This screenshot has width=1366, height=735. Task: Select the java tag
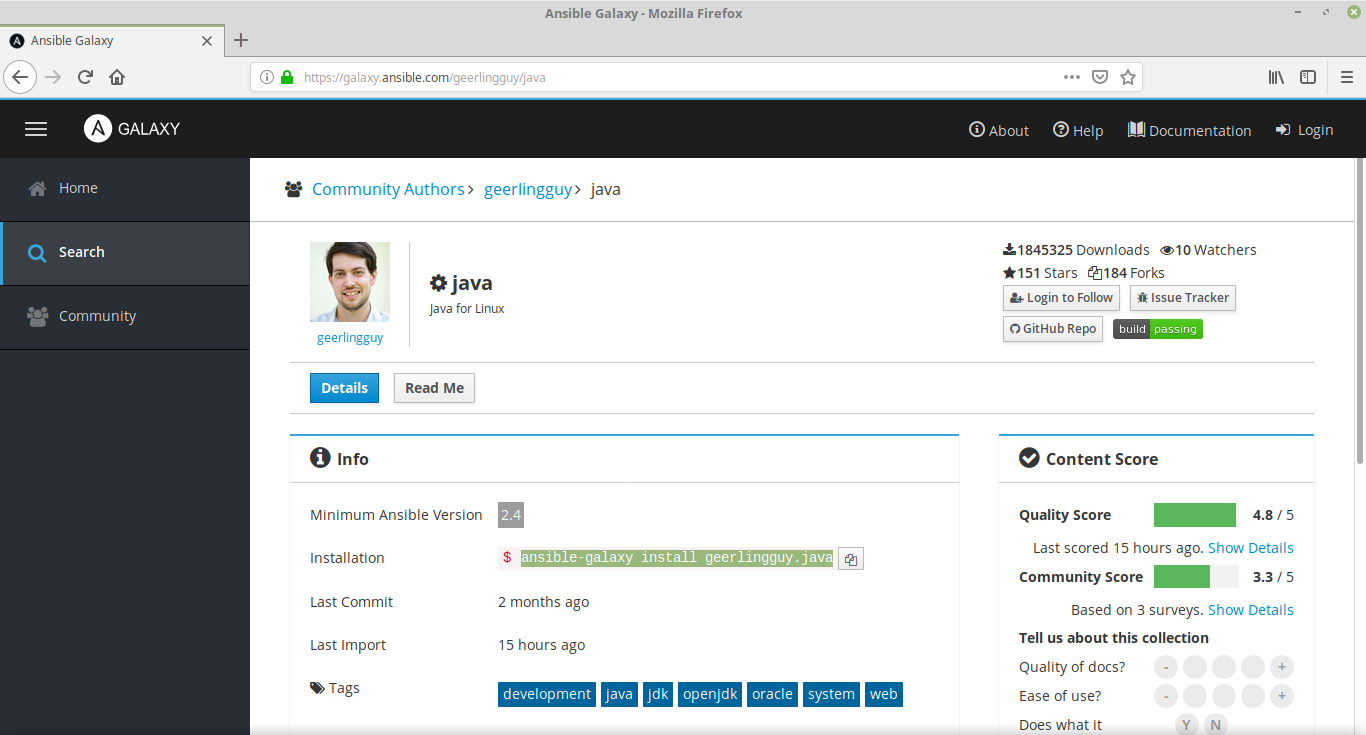(x=620, y=694)
